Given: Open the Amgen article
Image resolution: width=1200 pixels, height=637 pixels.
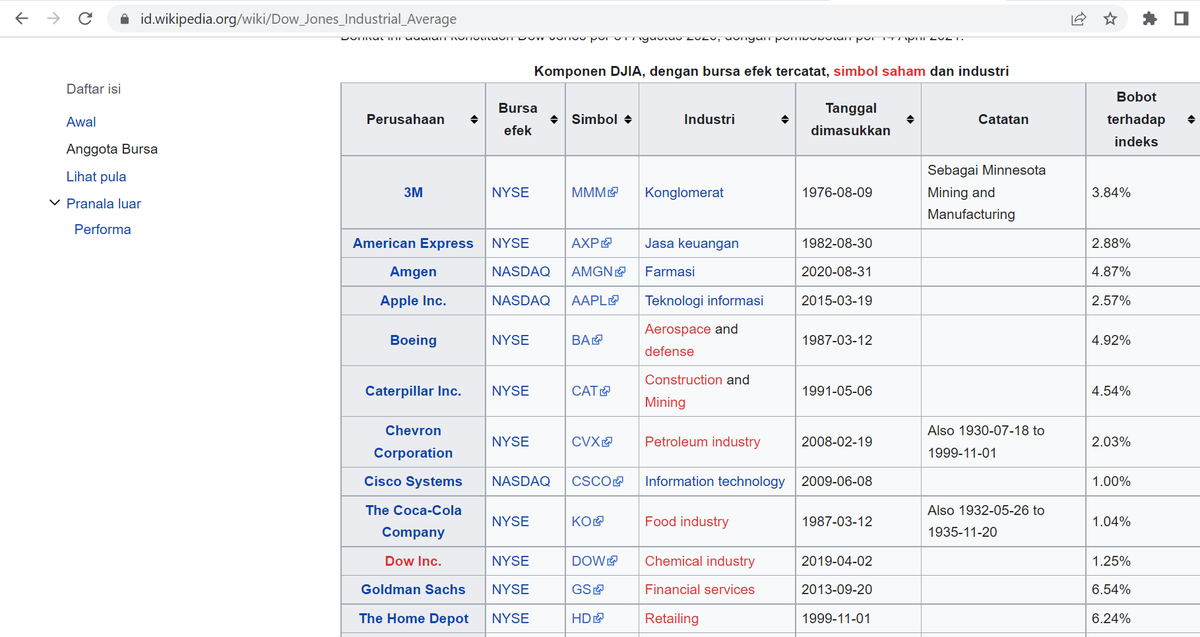Looking at the screenshot, I should [413, 272].
